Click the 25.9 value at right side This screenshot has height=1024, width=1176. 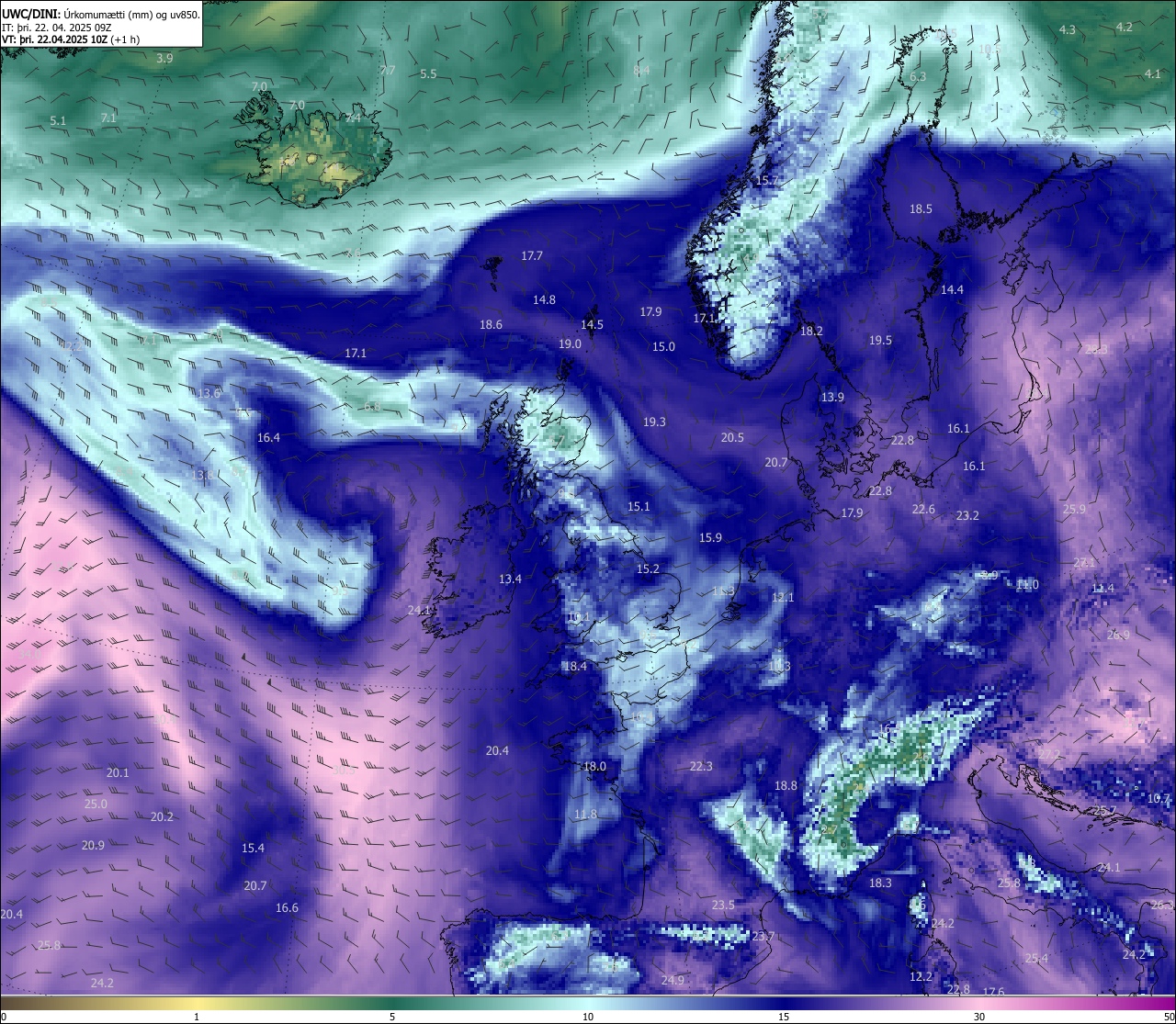coord(1074,510)
